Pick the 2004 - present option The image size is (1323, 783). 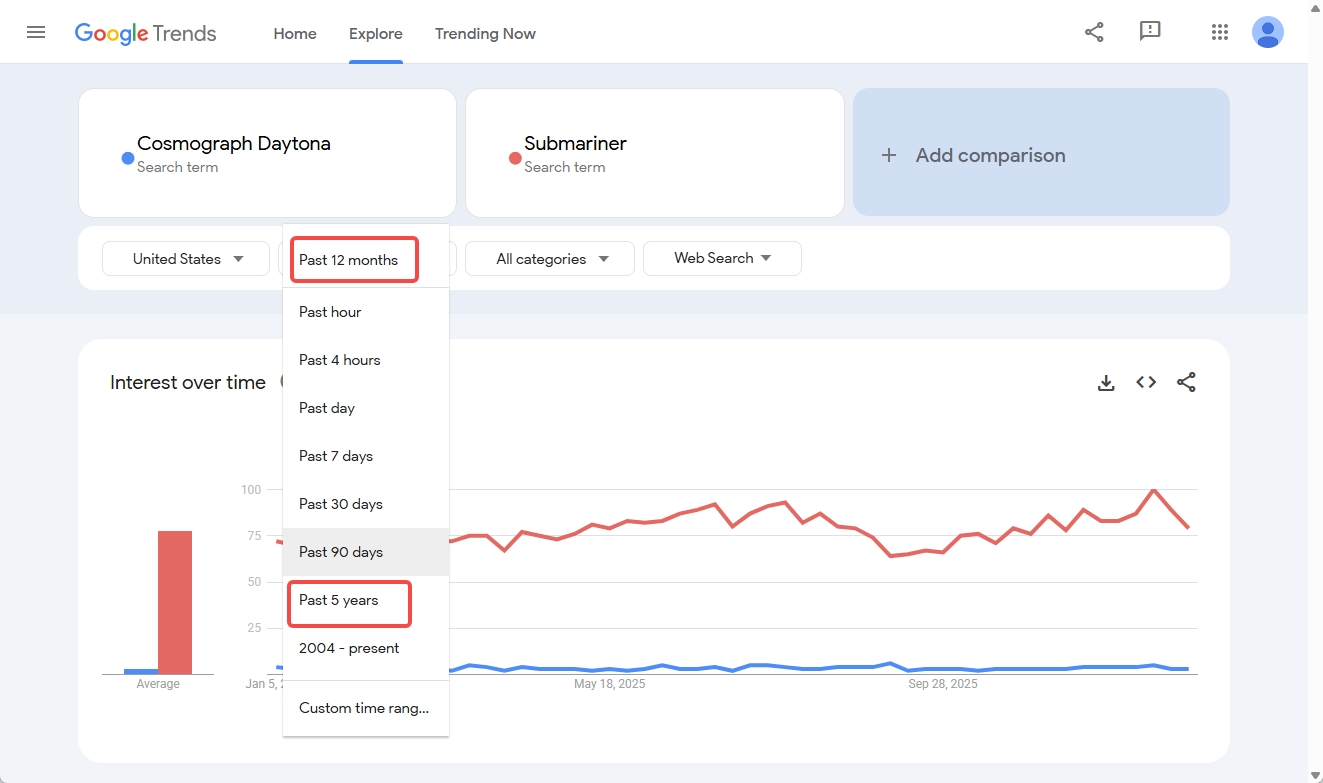click(x=349, y=648)
